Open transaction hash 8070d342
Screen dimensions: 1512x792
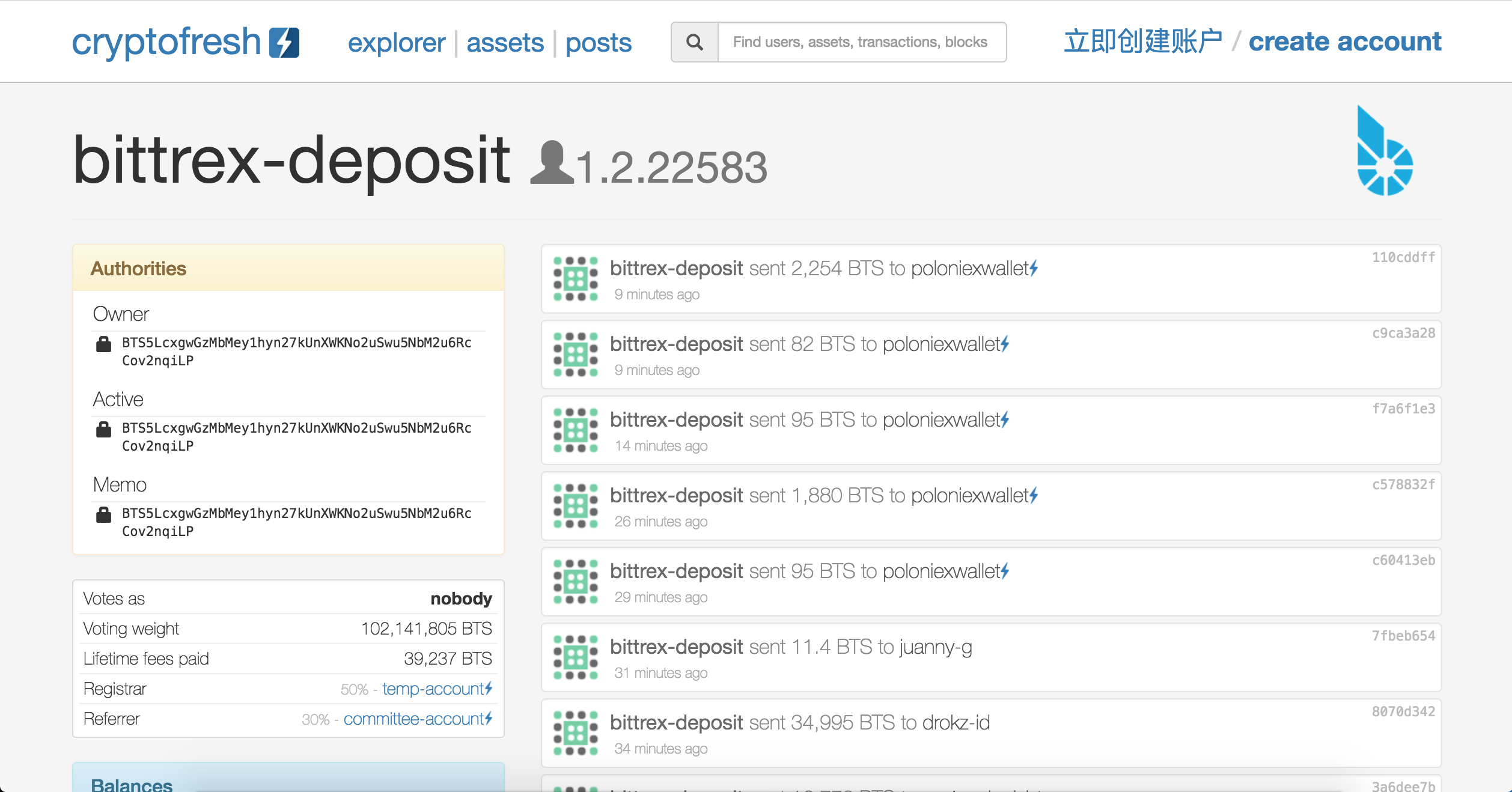coord(1403,711)
